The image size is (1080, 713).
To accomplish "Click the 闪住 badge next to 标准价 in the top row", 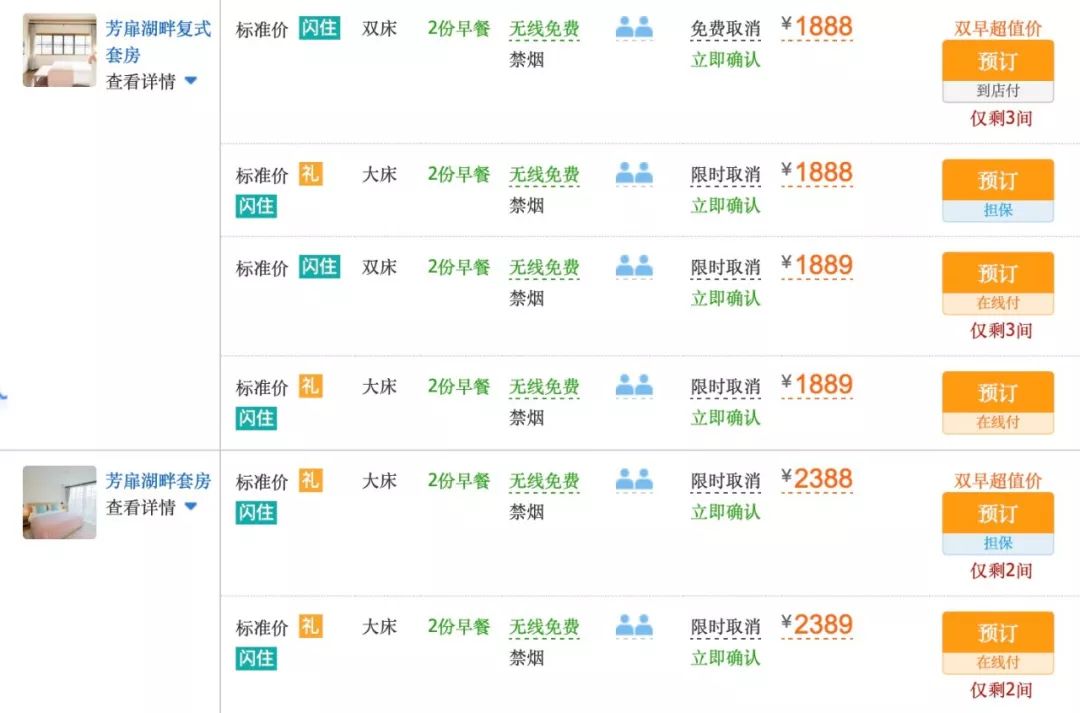I will [x=319, y=28].
